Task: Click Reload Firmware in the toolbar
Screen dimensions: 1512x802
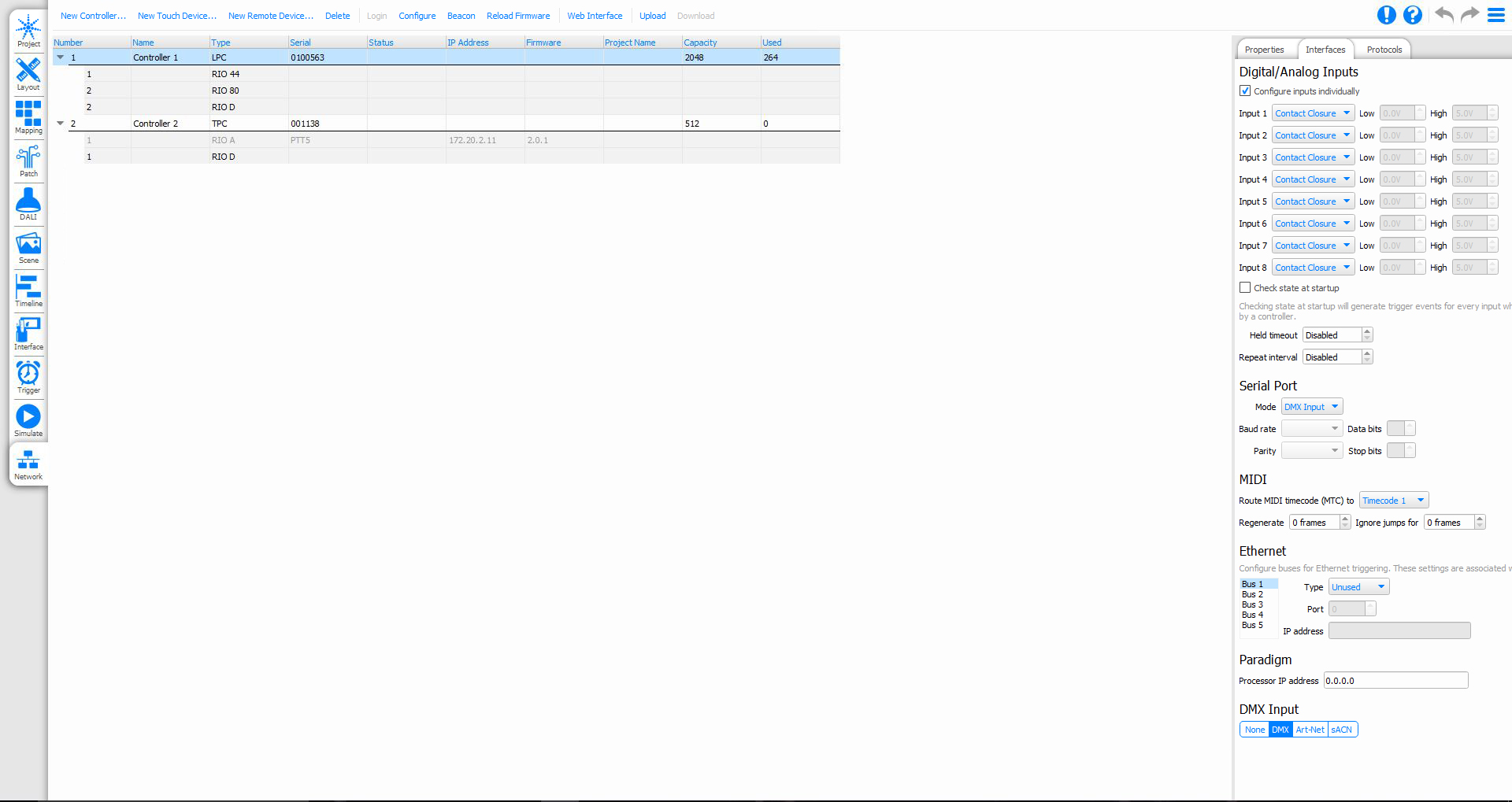Action: [x=518, y=16]
